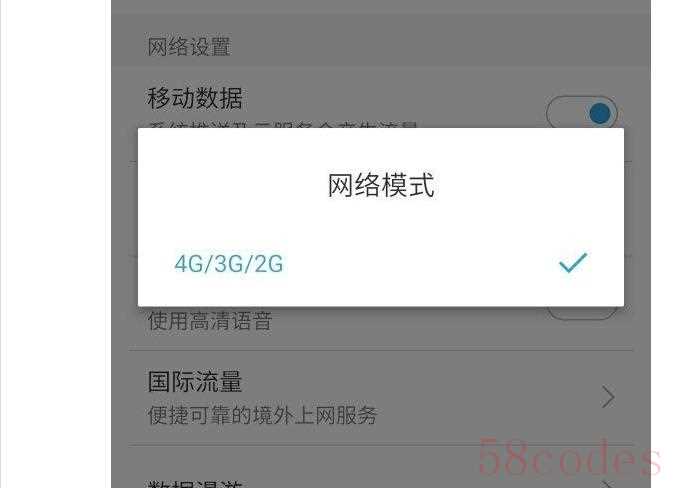
Task: Click the blue knob of 移动数据 switch
Action: [600, 114]
